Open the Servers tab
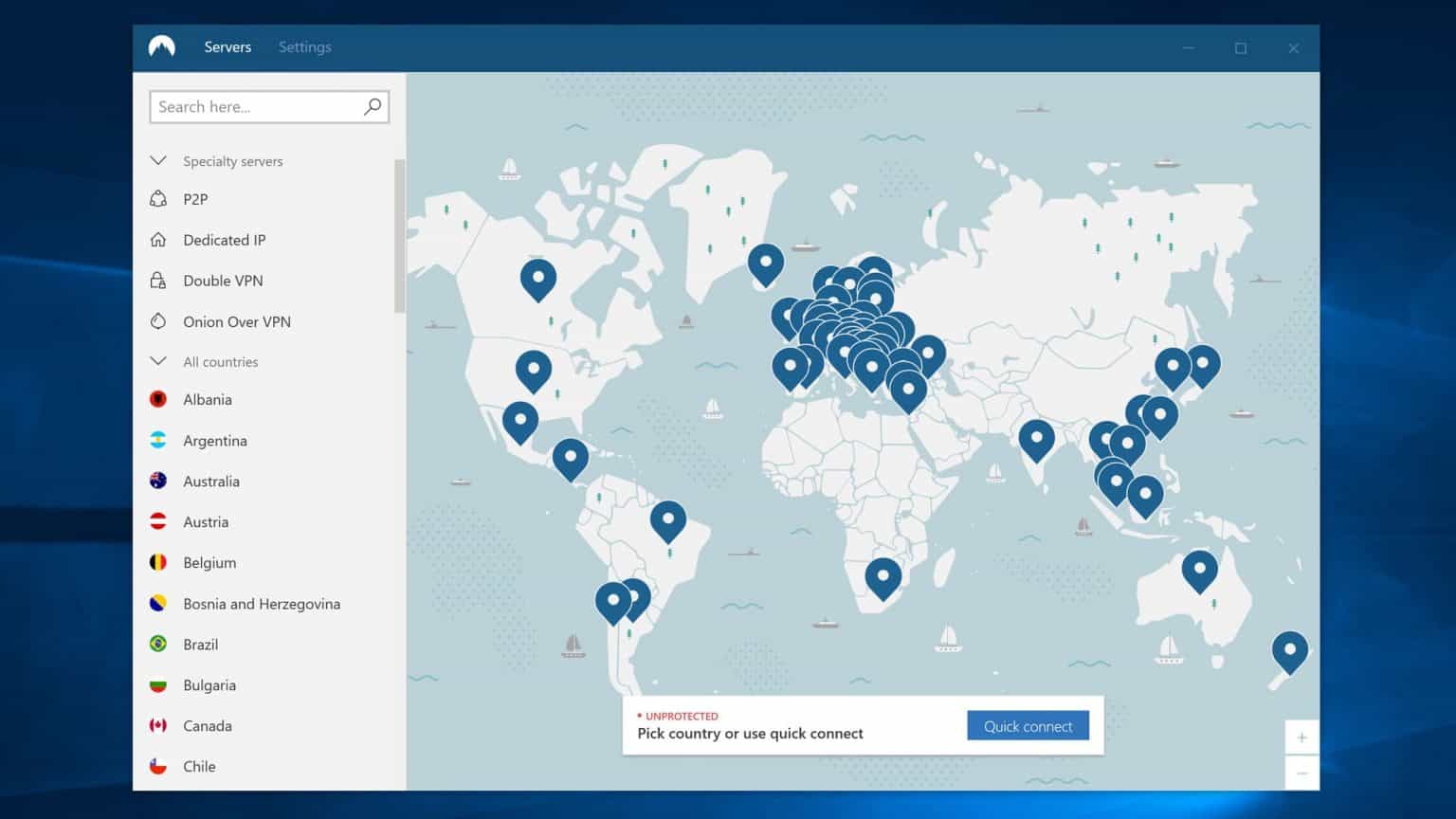This screenshot has width=1456, height=819. (227, 46)
